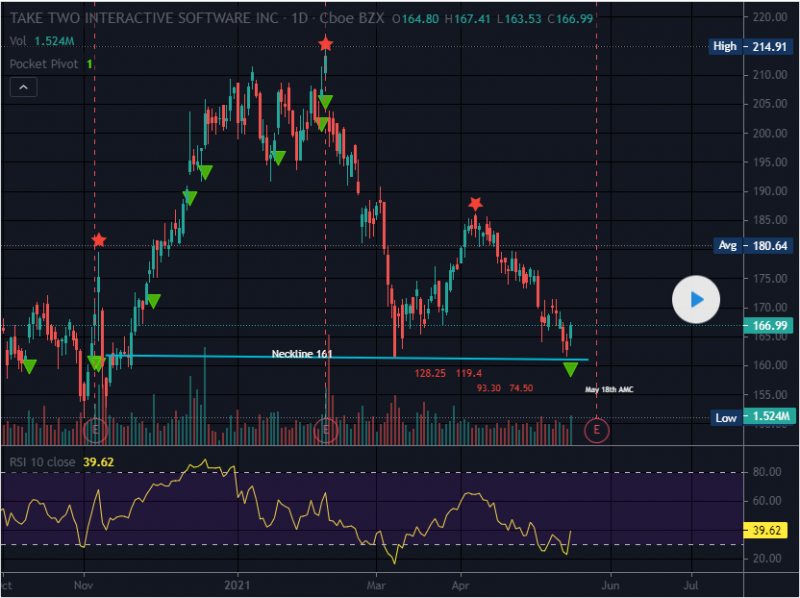800x598 pixels.
Task: Click the 80.00 level on the RSI axis
Action: 767,472
